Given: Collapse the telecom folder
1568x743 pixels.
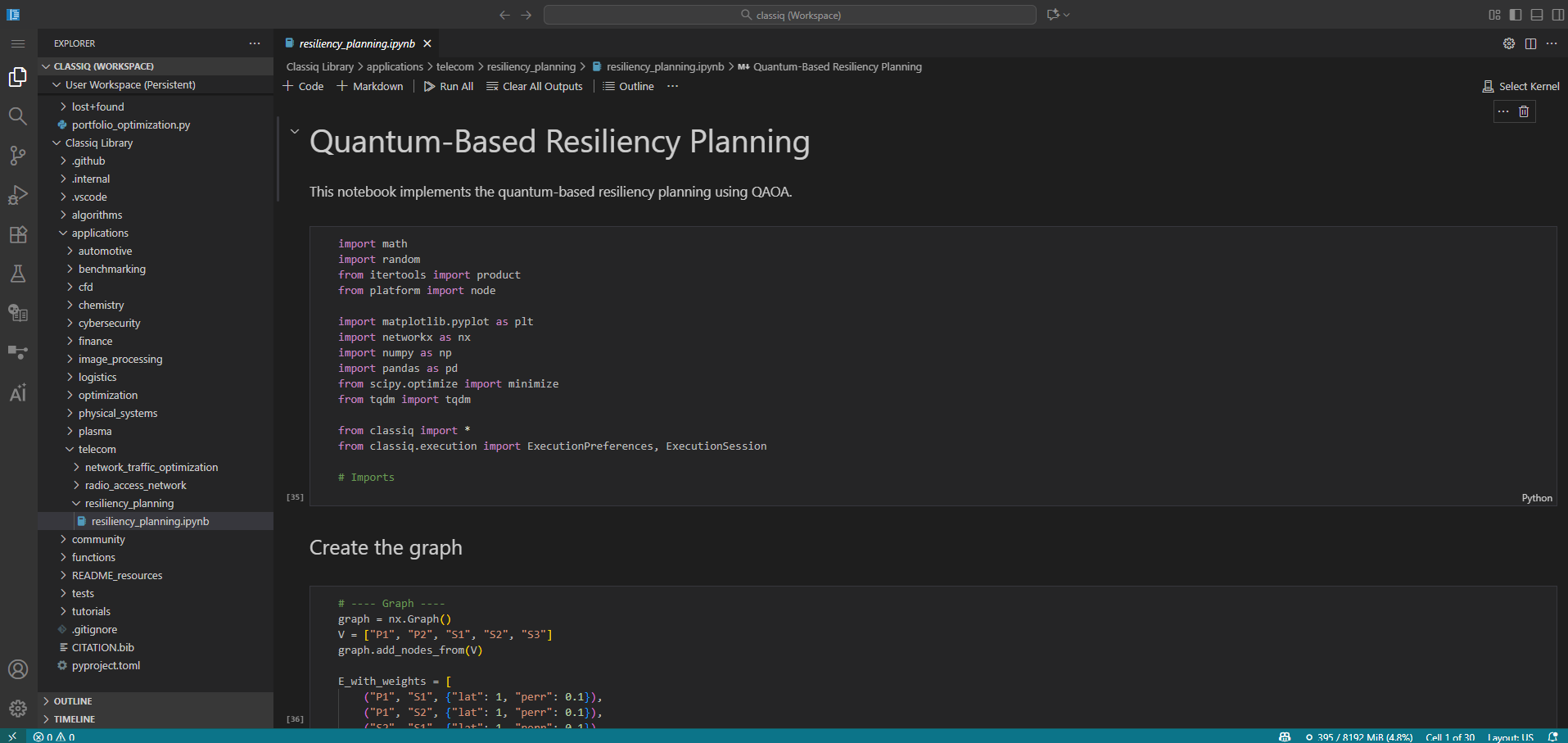Looking at the screenshot, I should tap(97, 449).
